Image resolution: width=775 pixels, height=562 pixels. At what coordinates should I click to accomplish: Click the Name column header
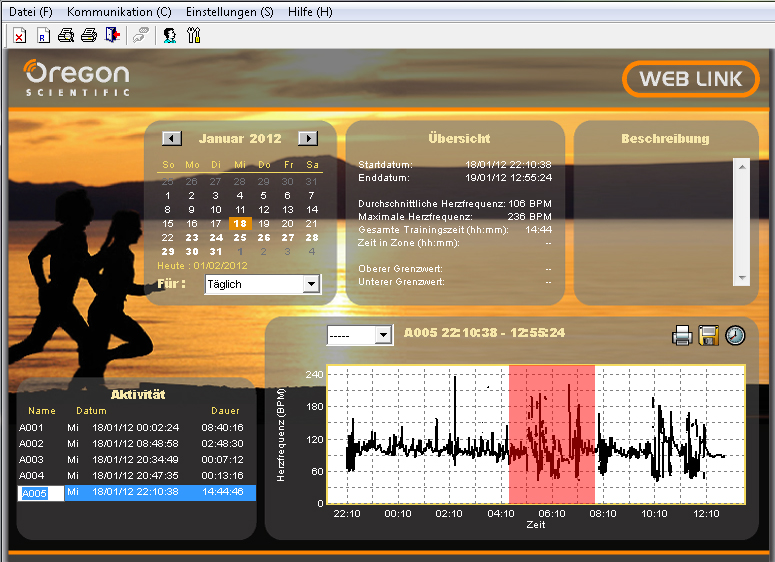coord(42,411)
